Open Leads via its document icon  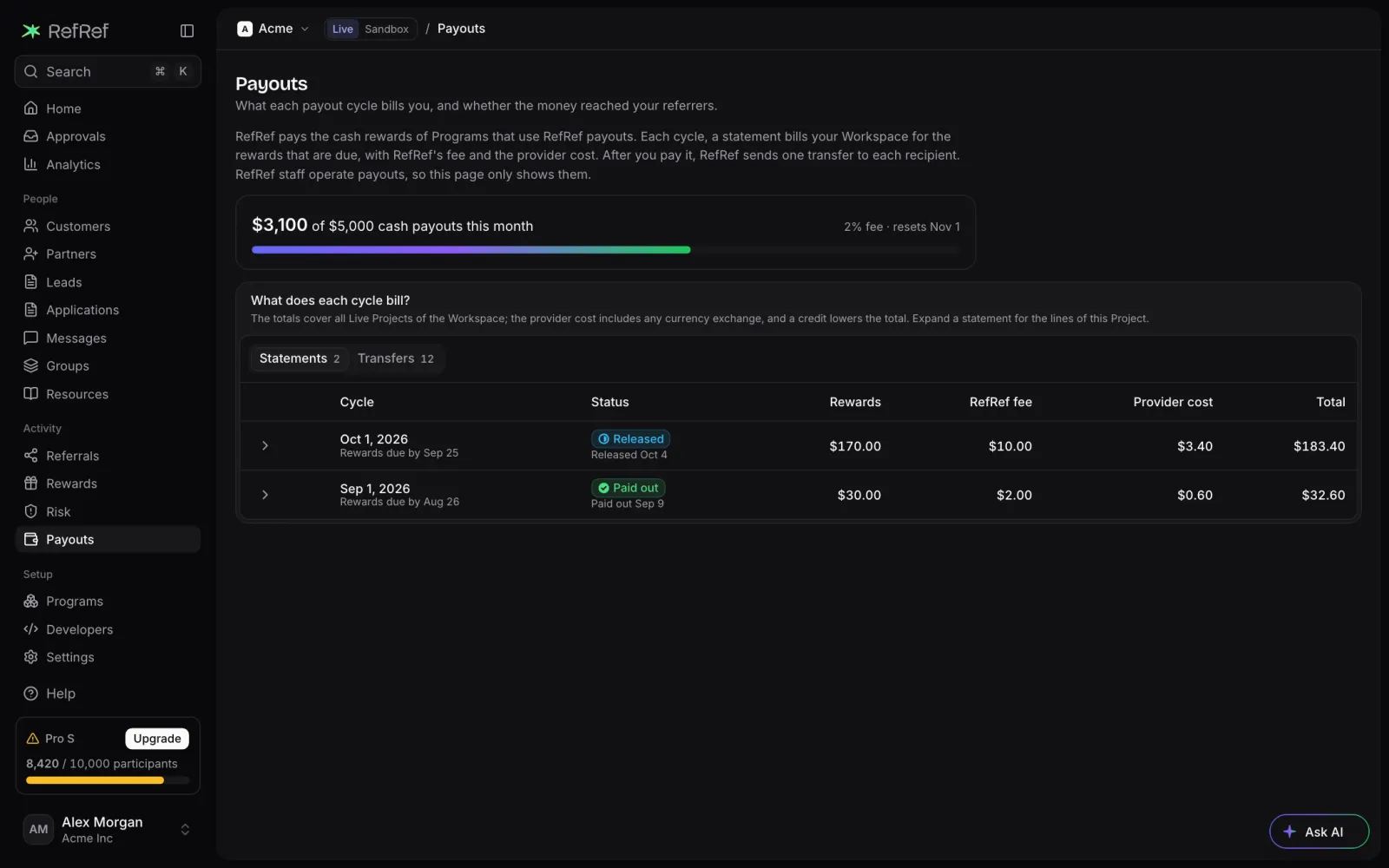click(31, 282)
